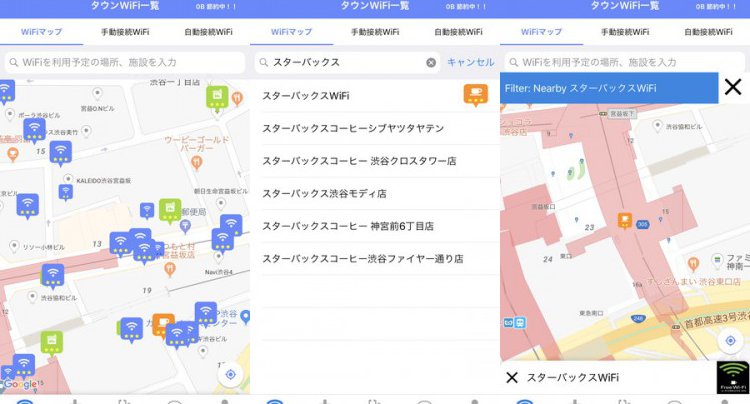Focus the search field containing スターバックス
Image resolution: width=750 pixels, height=404 pixels.
347,62
